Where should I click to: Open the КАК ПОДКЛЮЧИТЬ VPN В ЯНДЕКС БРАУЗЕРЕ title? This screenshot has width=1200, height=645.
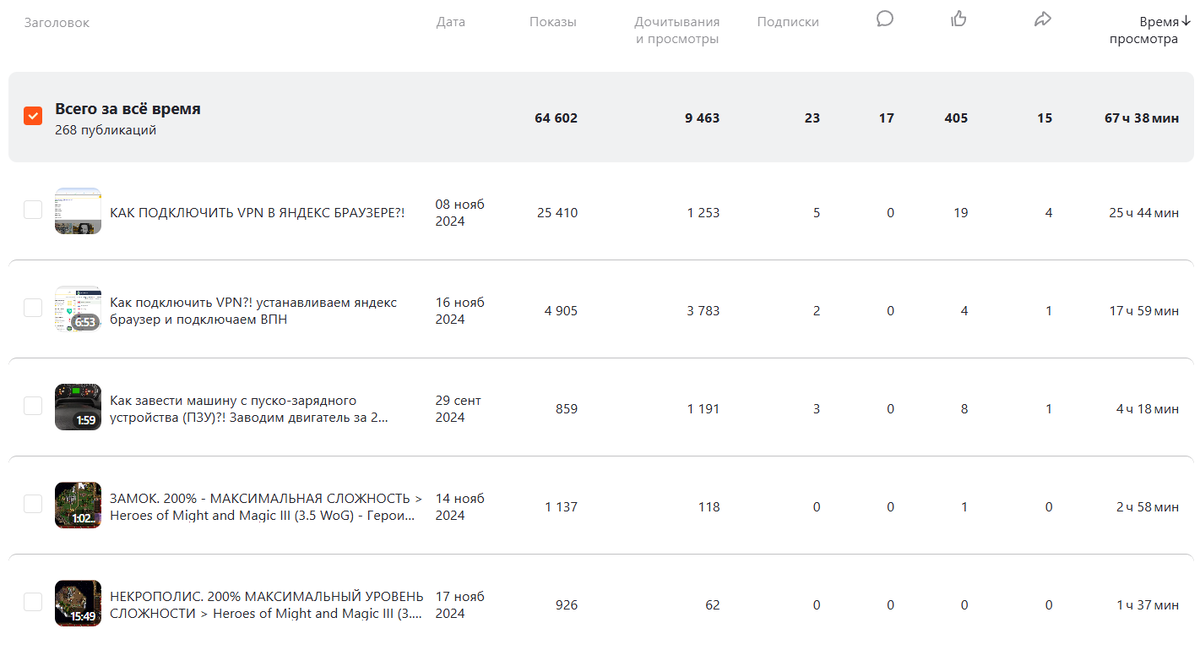[257, 213]
